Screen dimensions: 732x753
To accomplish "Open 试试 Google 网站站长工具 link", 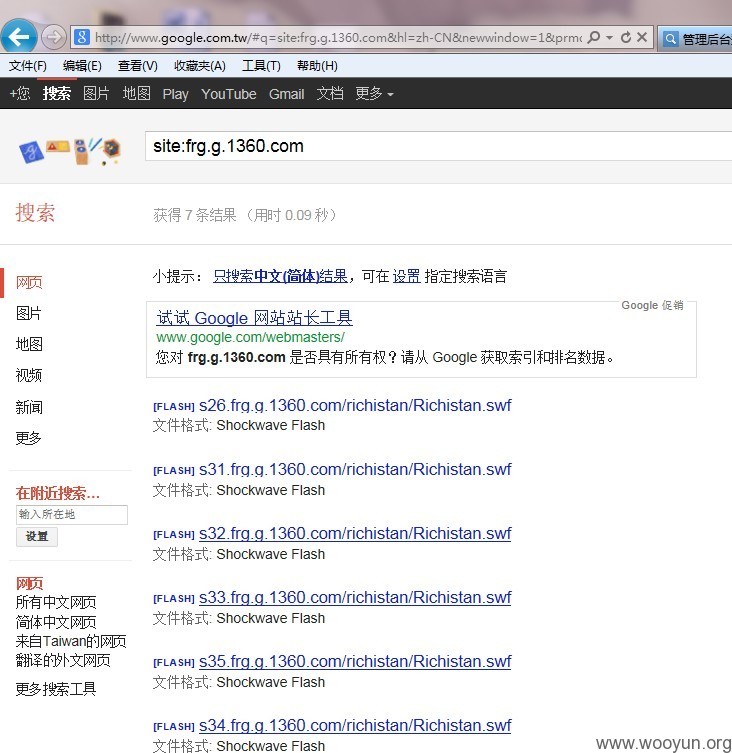I will point(254,318).
